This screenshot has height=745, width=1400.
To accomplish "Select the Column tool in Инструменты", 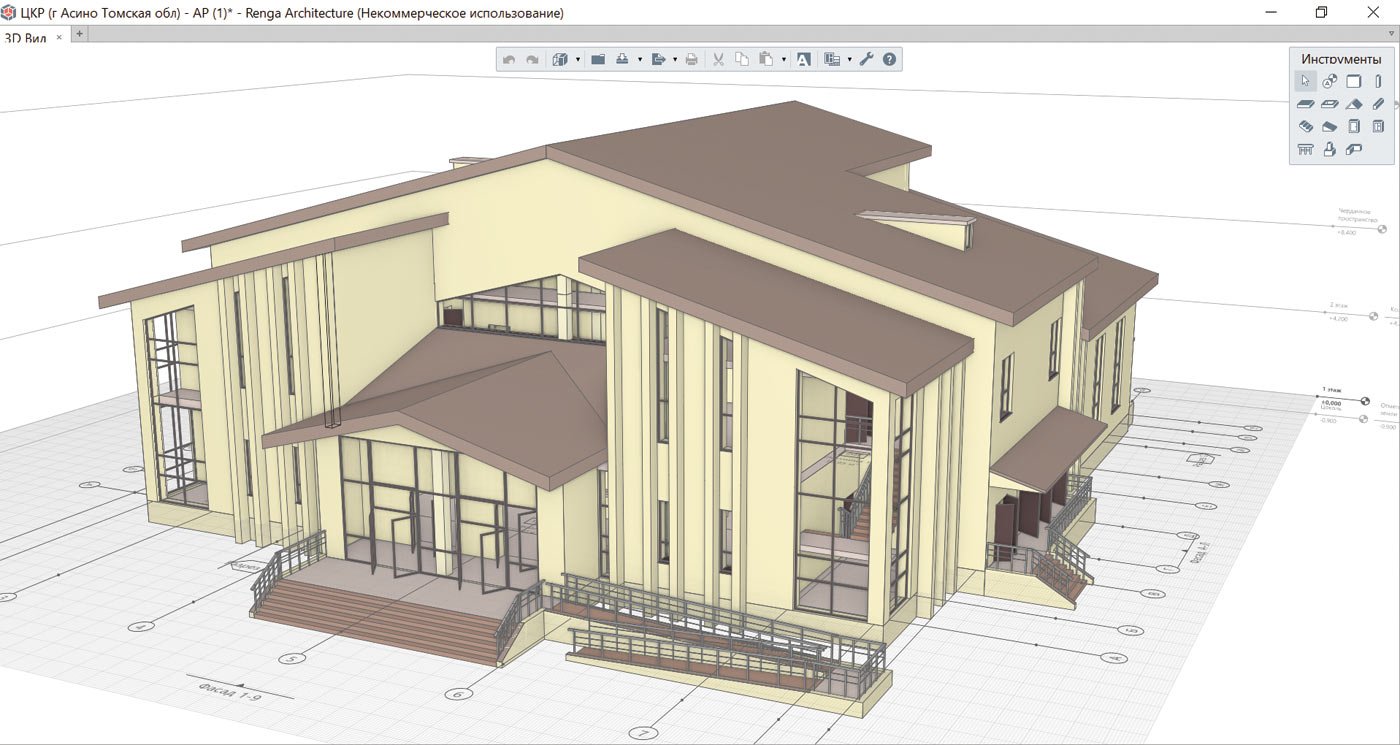I will tap(1378, 82).
